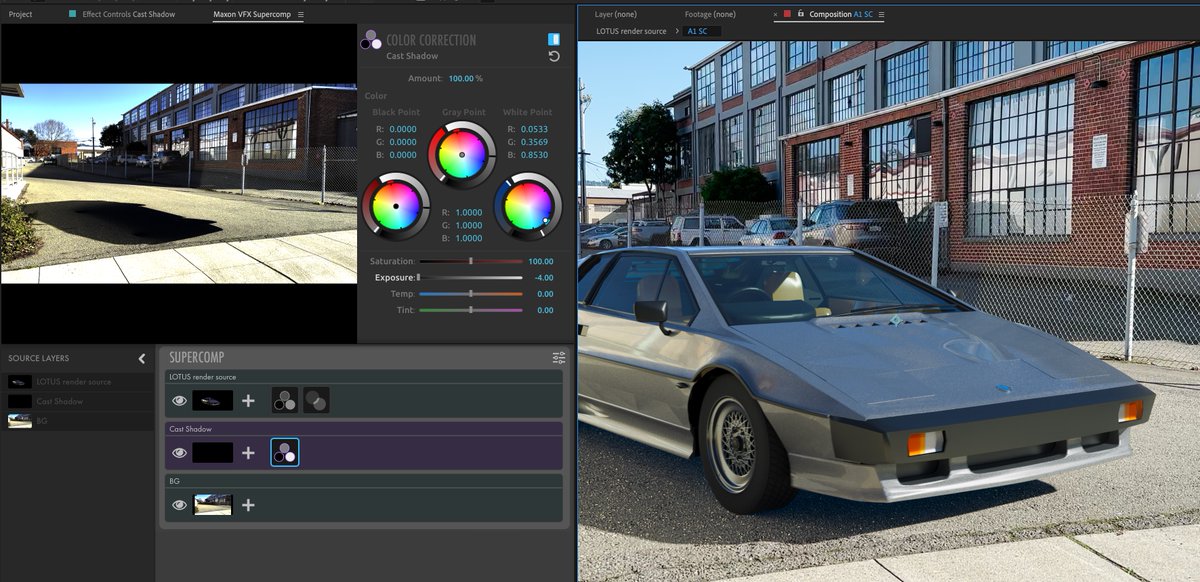
Task: Click the Supercomp preview image
Action: [178, 184]
